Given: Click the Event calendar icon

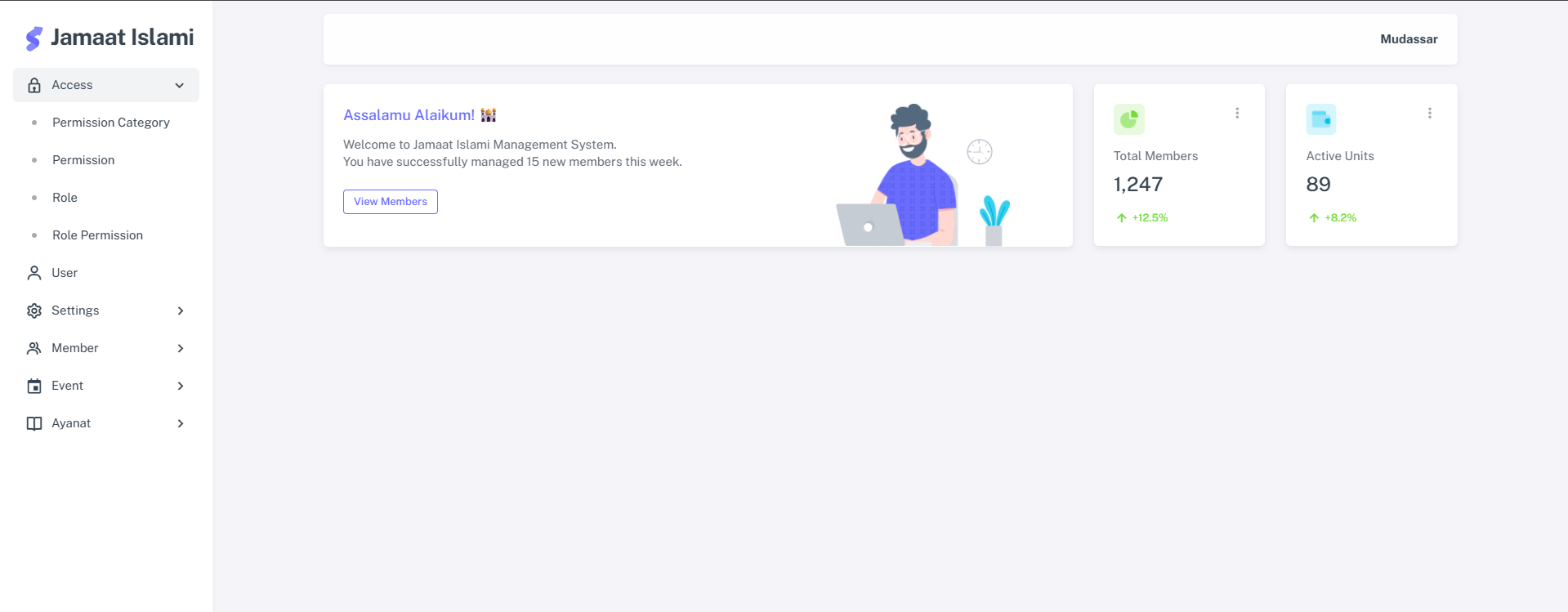Looking at the screenshot, I should click(34, 386).
